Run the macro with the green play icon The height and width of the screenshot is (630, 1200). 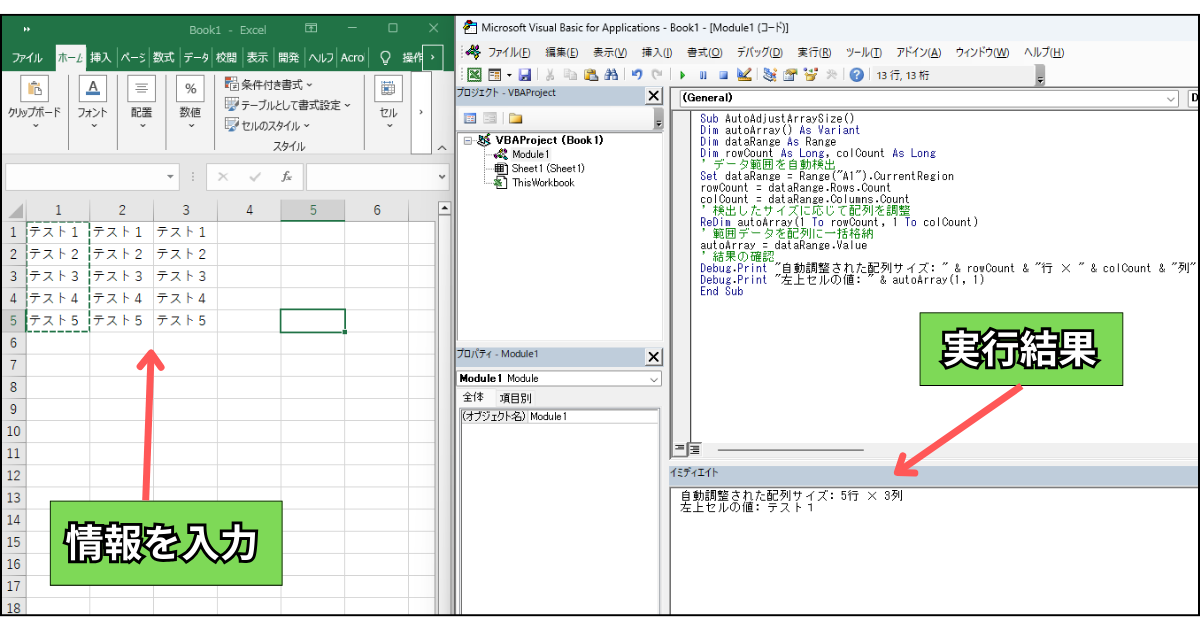click(x=682, y=75)
